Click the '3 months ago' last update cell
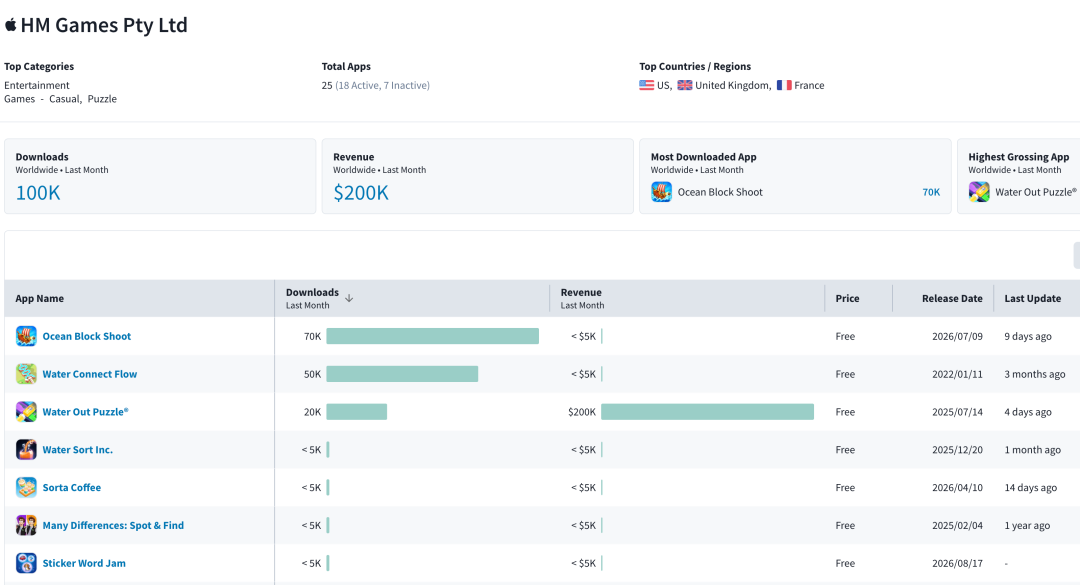This screenshot has height=585, width=1080. [x=1035, y=374]
